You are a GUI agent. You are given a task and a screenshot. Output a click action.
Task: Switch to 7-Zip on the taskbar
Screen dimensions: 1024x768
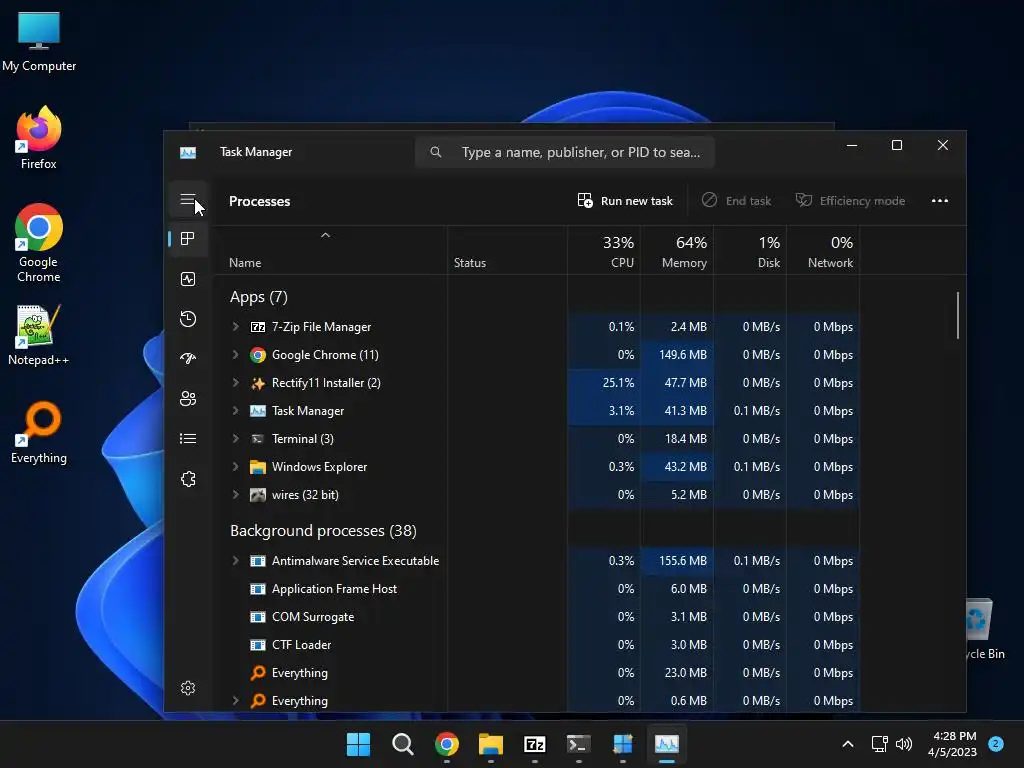coord(535,744)
